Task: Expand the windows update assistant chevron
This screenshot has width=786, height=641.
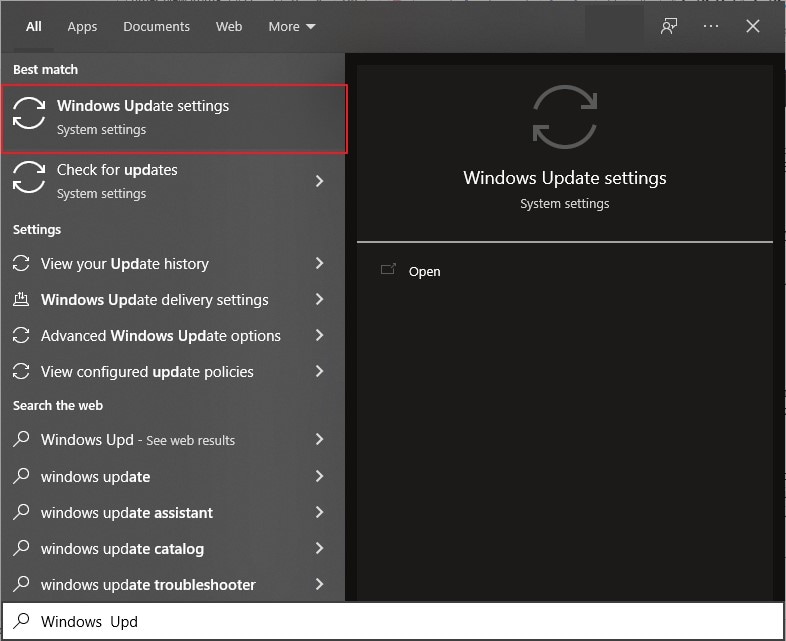Action: point(319,512)
